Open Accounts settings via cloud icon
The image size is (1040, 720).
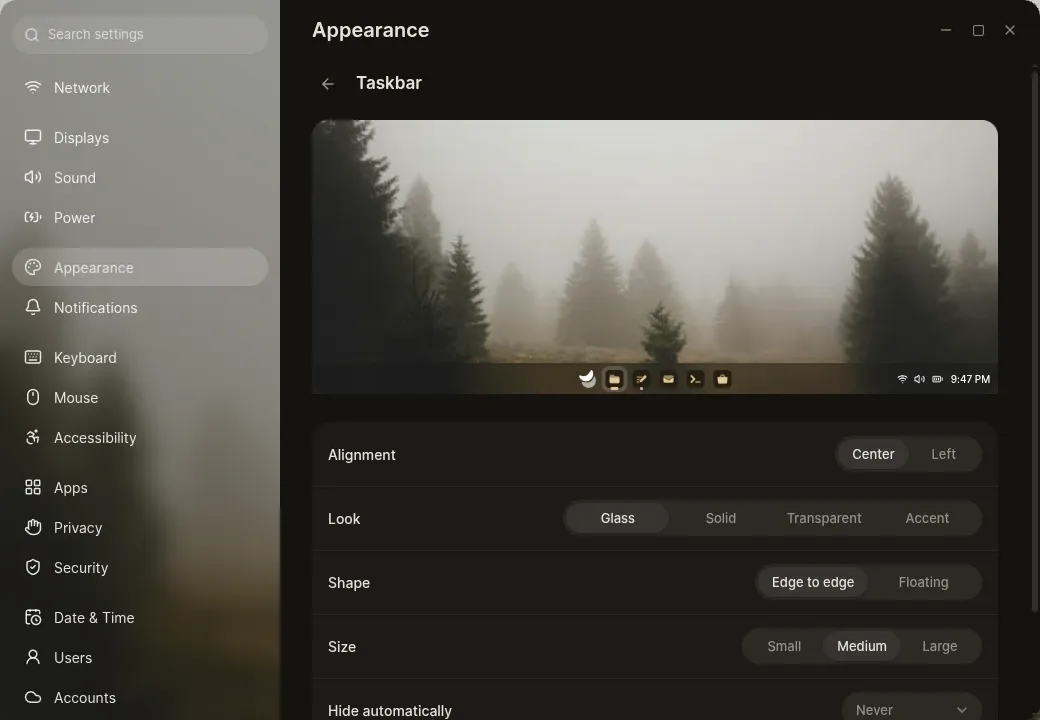[32, 697]
